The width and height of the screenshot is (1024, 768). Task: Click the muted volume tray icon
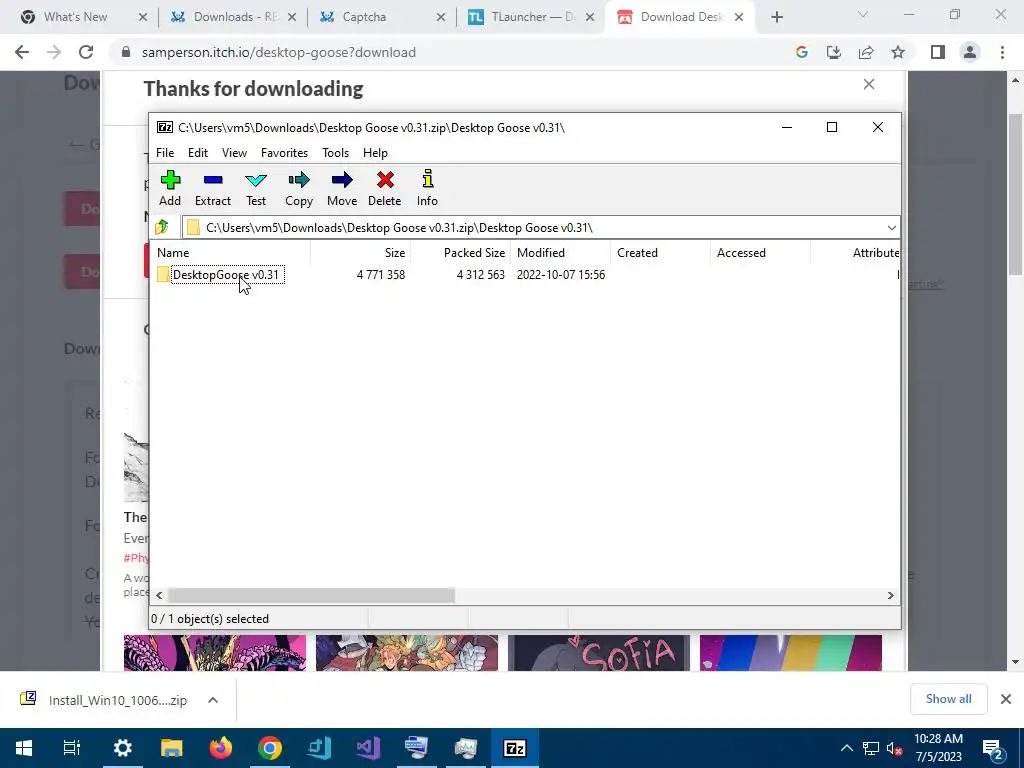click(895, 748)
